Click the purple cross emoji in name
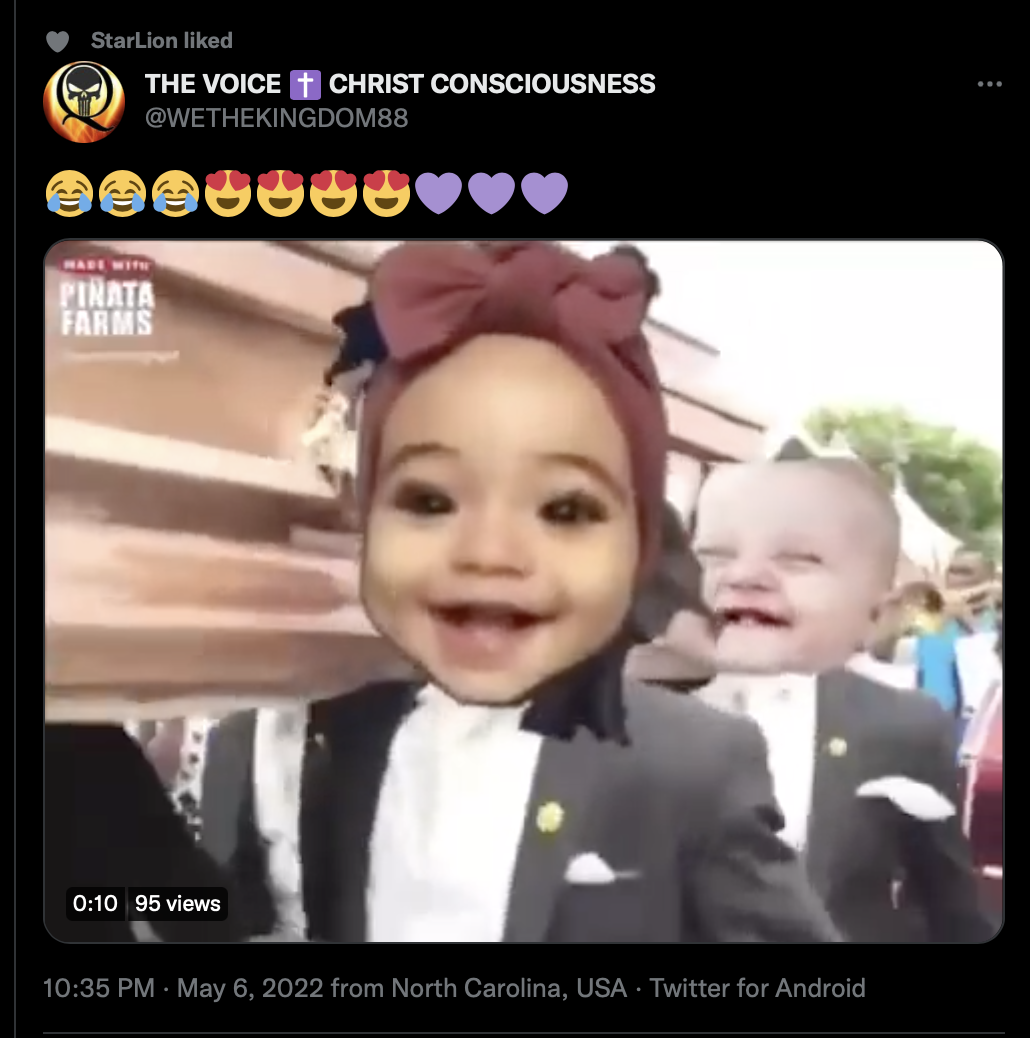Viewport: 1030px width, 1038px height. click(305, 84)
